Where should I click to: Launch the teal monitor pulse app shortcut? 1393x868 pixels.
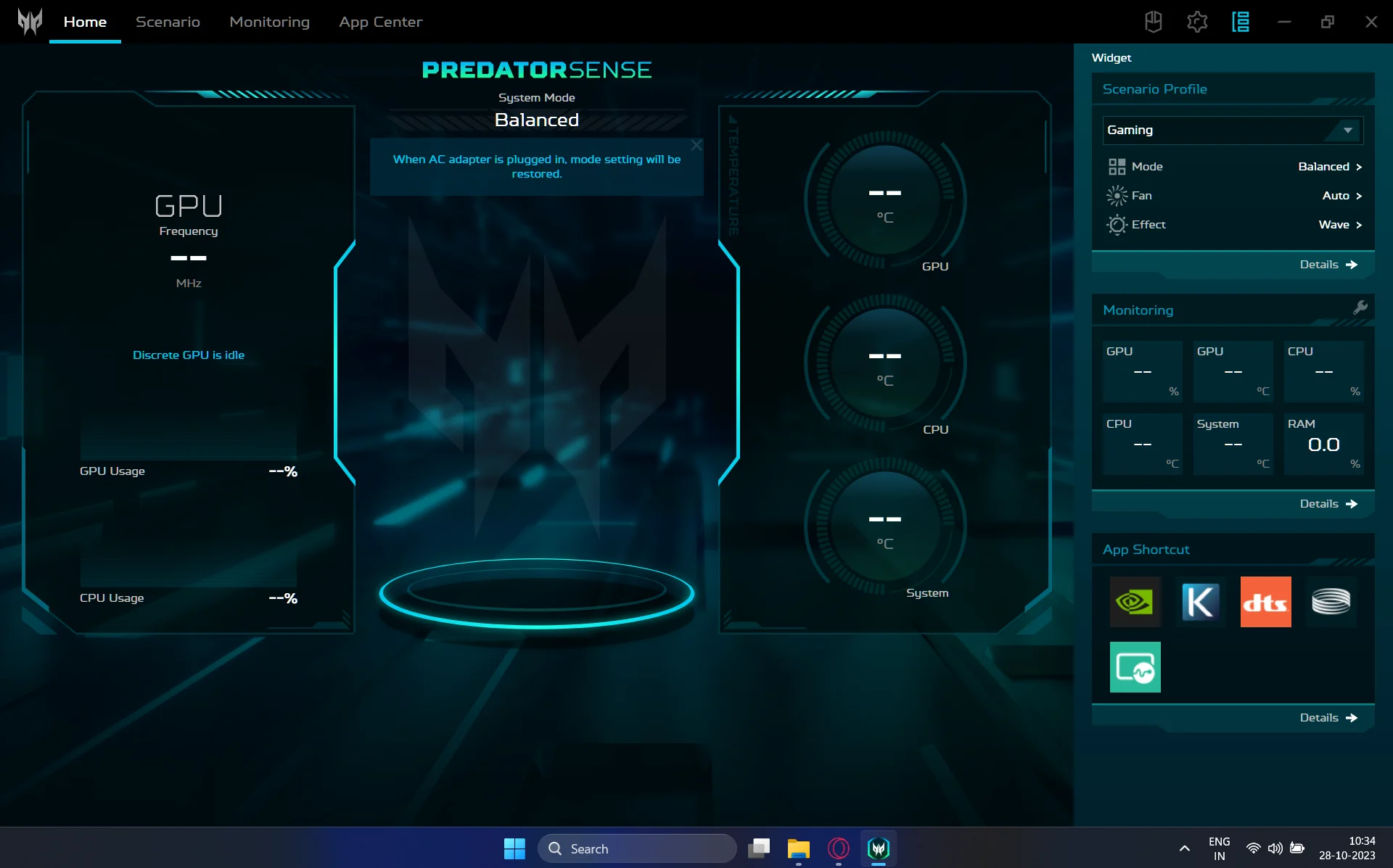(1135, 667)
